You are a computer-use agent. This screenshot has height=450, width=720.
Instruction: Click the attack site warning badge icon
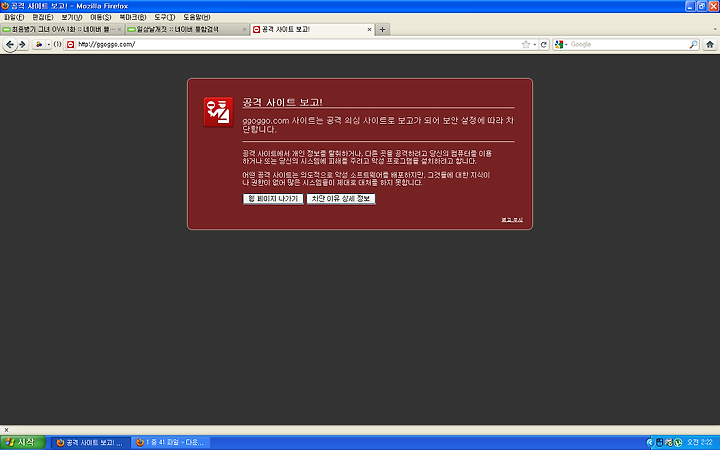coord(219,112)
